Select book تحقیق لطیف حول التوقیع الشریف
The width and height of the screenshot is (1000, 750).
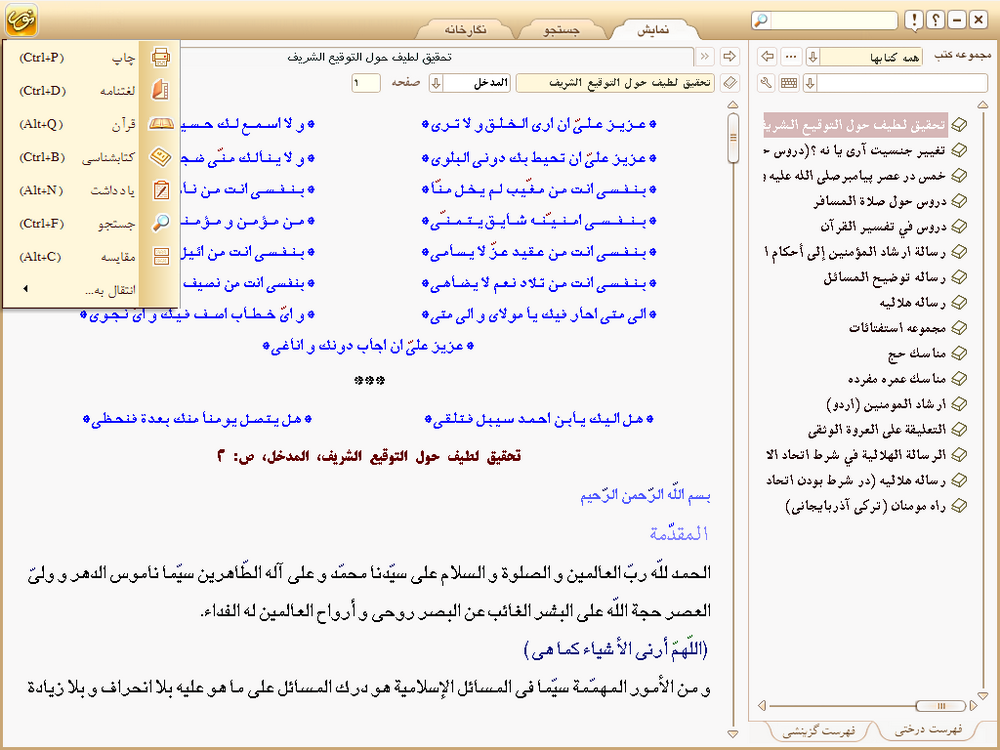click(x=855, y=125)
